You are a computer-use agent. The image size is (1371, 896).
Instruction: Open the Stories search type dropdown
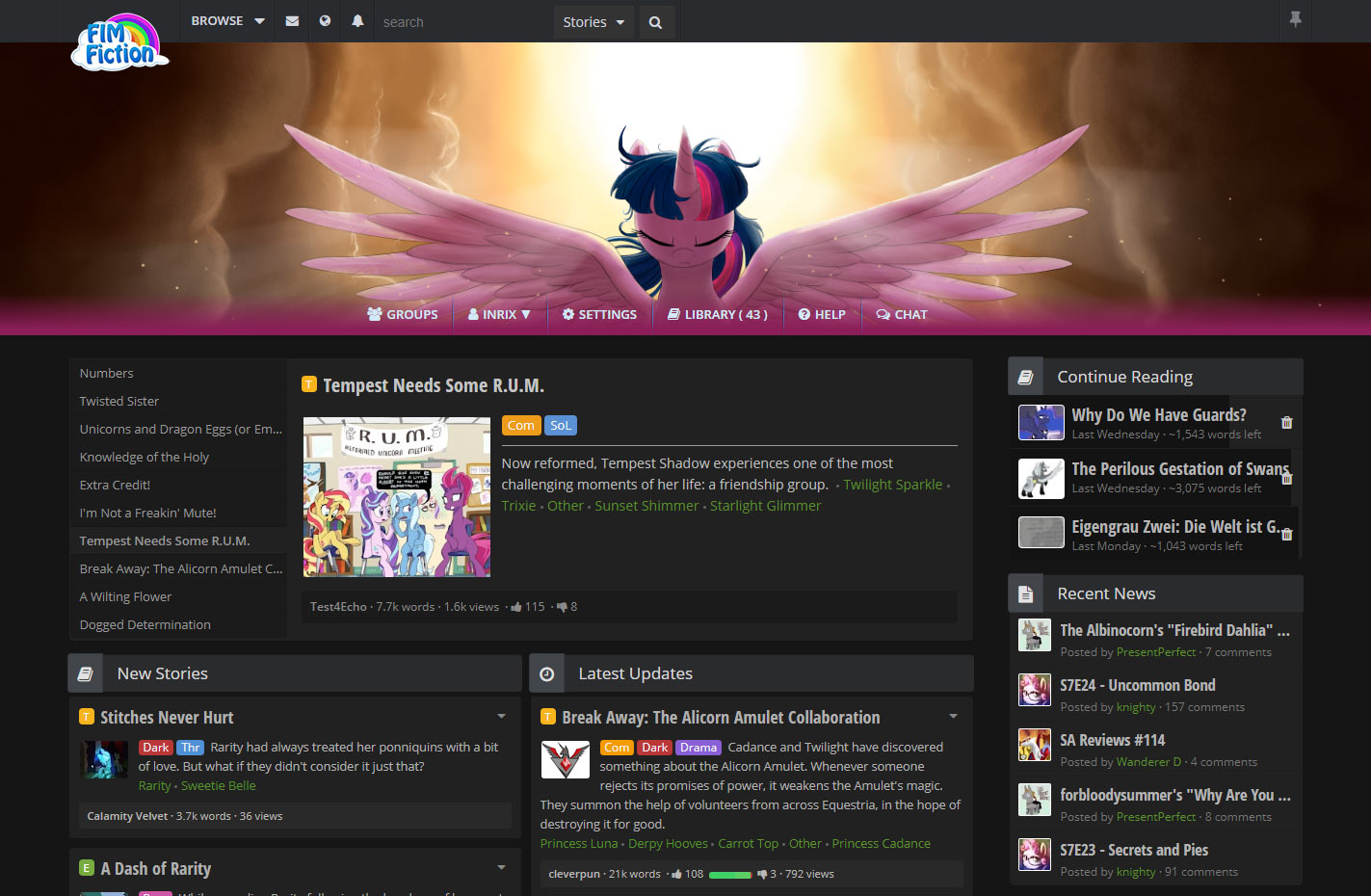tap(593, 22)
